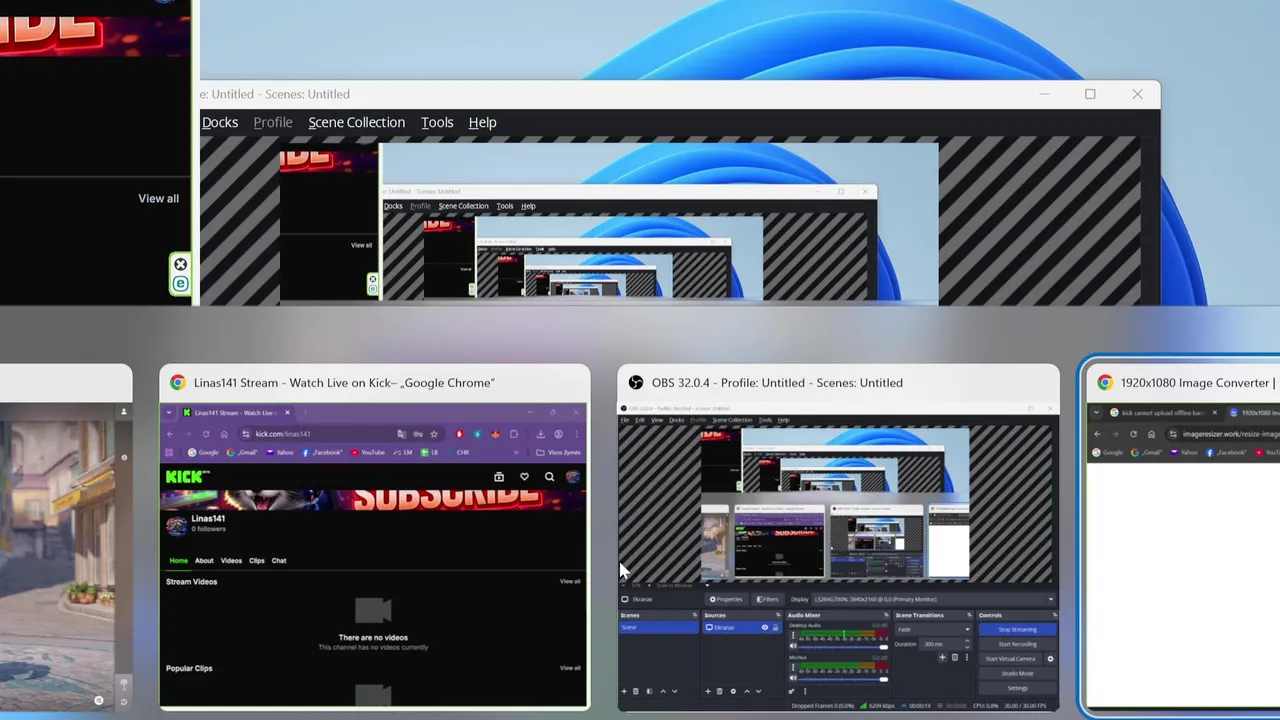The height and width of the screenshot is (720, 1280).
Task: Click Stop Streaming in the OBS thumbnail
Action: [x=1017, y=630]
